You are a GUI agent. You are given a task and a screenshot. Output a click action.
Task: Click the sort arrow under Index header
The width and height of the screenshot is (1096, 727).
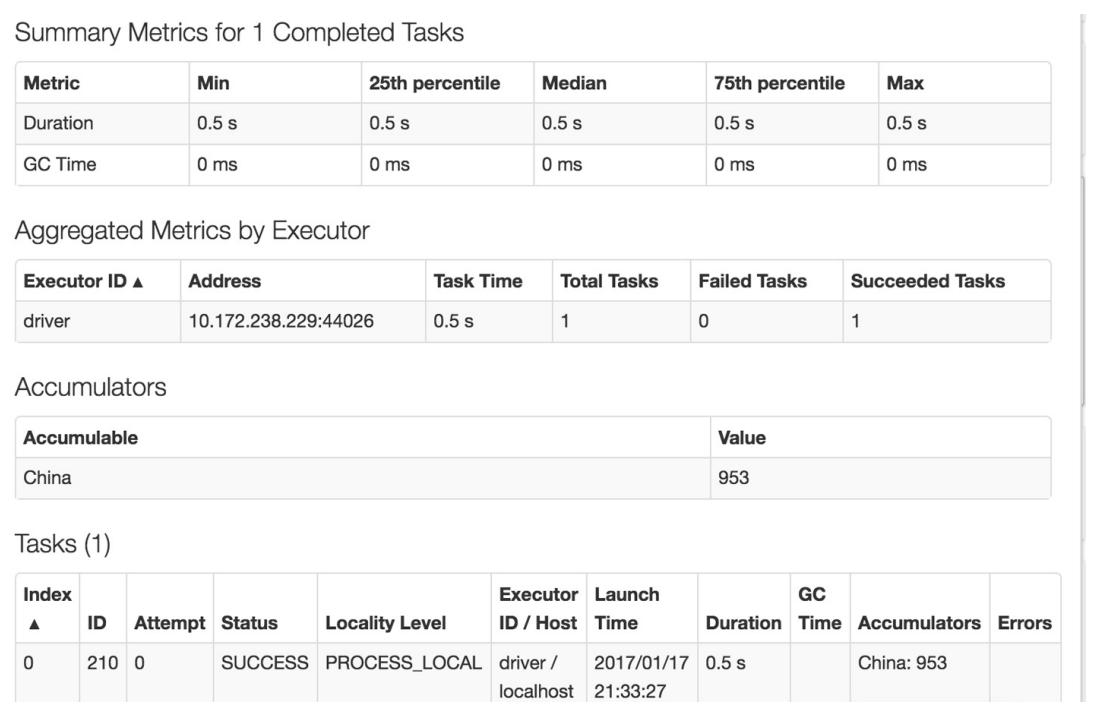click(29, 622)
